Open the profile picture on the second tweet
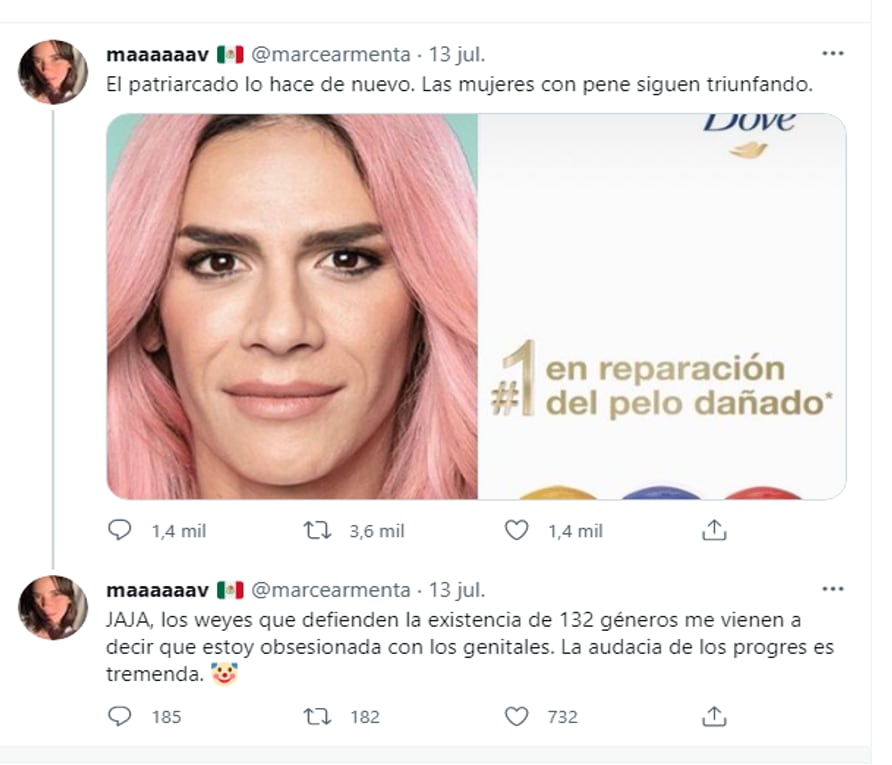The image size is (892, 765). [53, 607]
